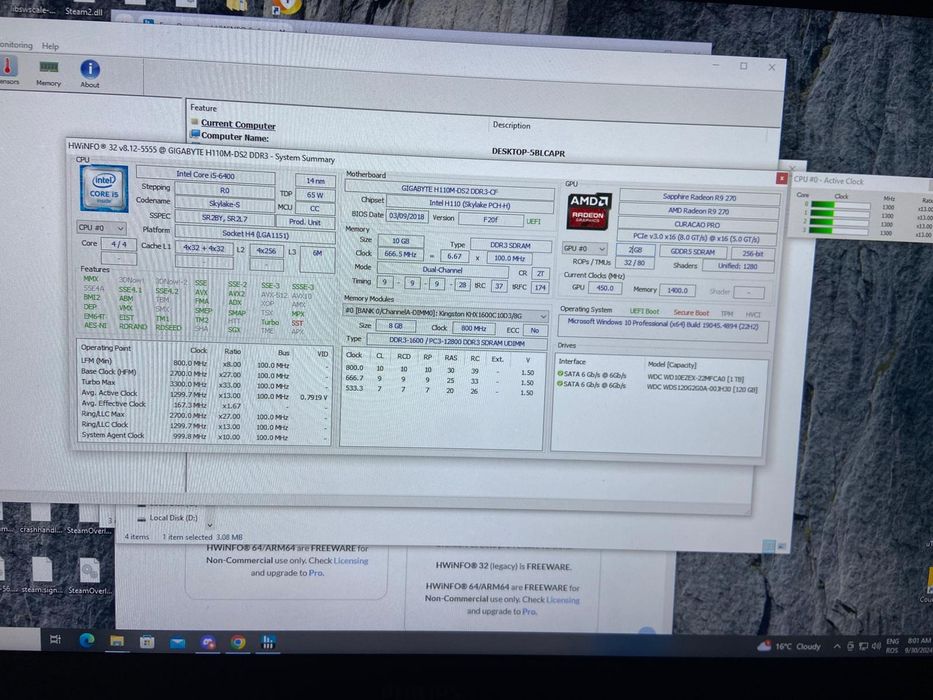Open Microsoft Store from taskbar

click(147, 642)
